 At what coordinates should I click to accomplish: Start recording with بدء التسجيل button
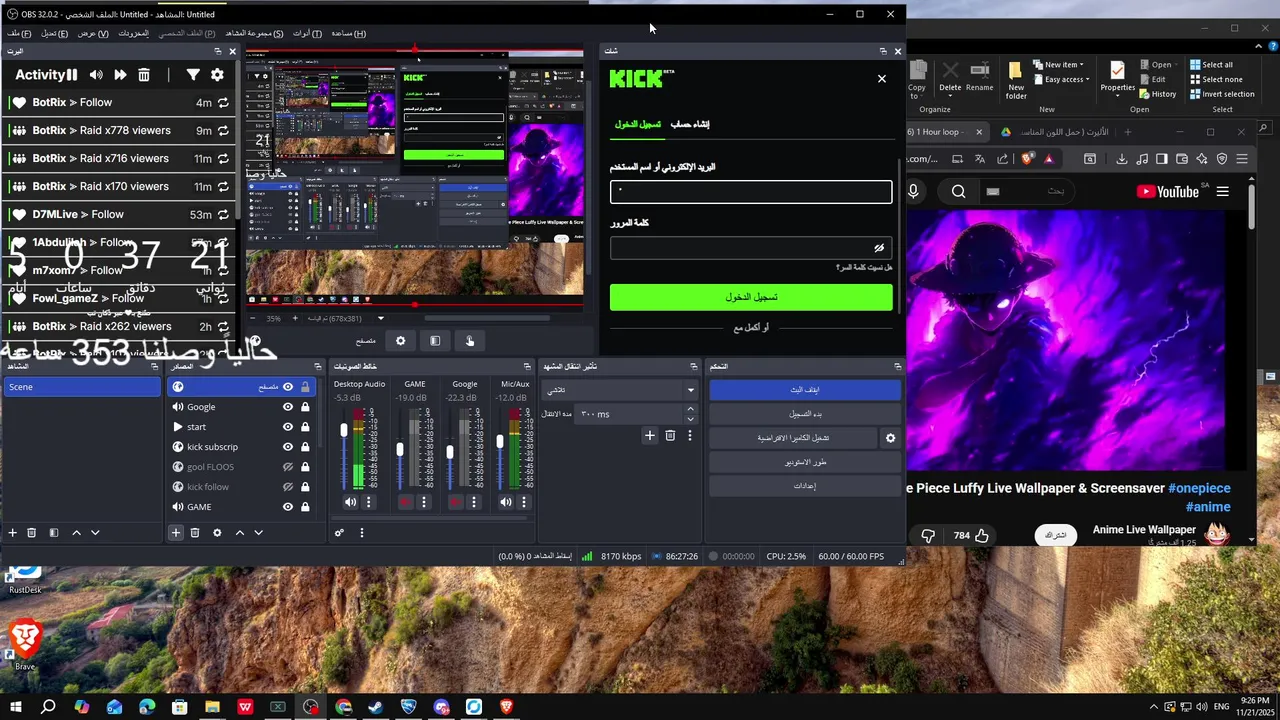(805, 414)
